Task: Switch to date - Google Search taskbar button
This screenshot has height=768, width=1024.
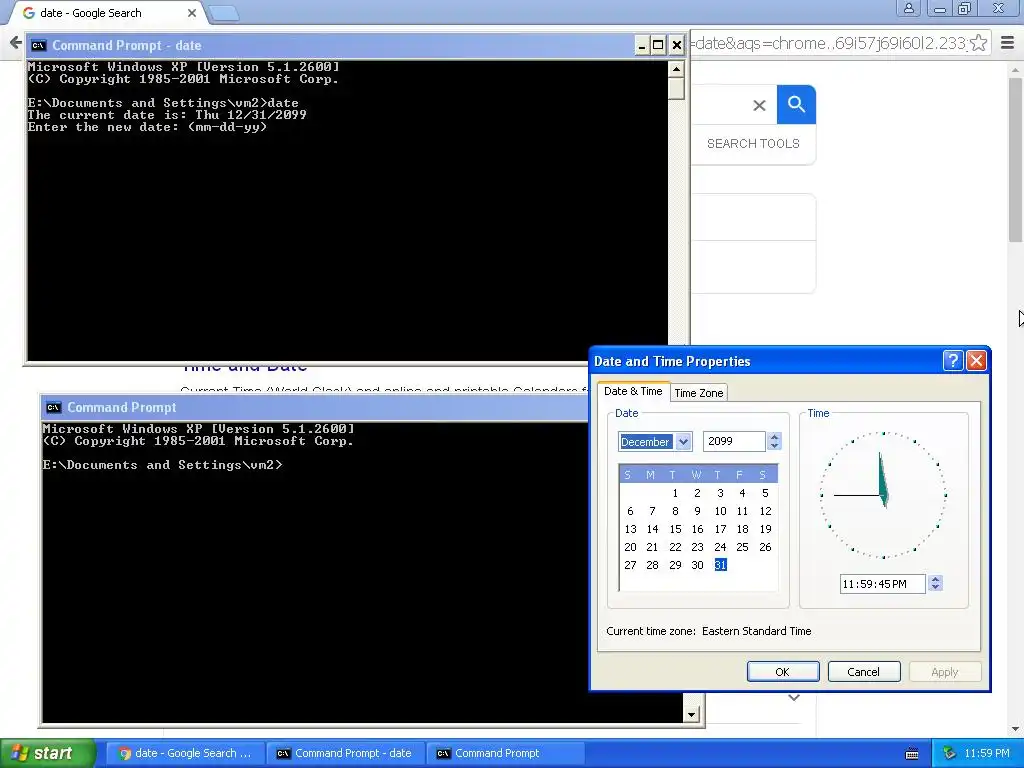Action: pyautogui.click(x=185, y=753)
